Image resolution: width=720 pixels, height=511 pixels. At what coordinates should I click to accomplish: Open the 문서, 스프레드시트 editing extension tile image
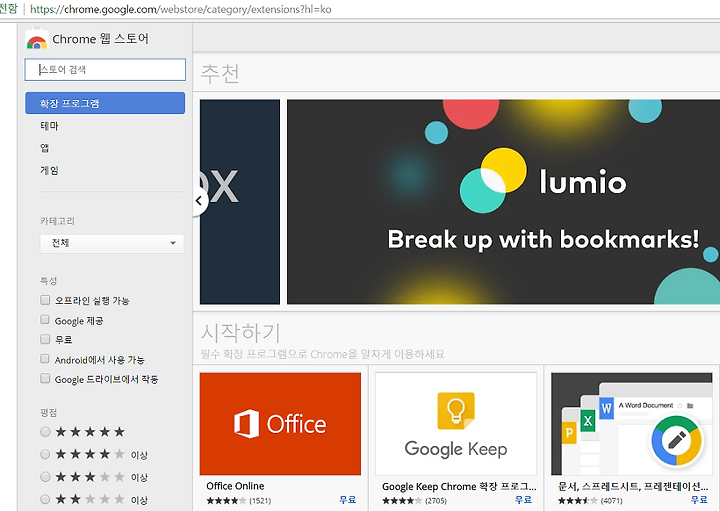[x=631, y=424]
